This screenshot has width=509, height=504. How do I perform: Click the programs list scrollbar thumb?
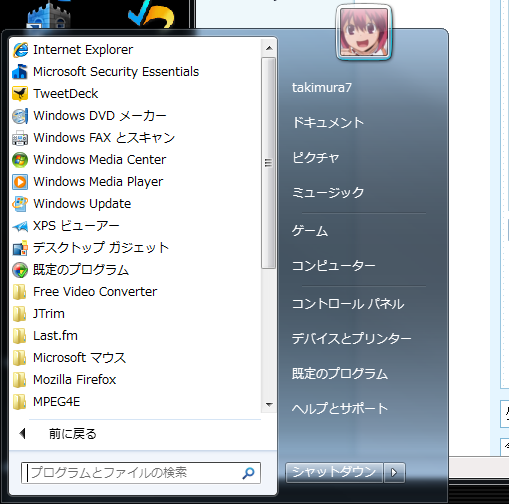click(268, 163)
